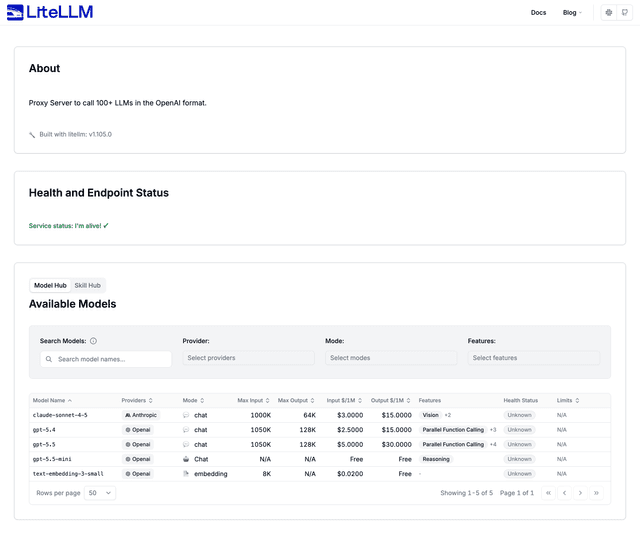This screenshot has width=640, height=541.
Task: Click the $30.0000 output price cell
Action: [396, 445]
